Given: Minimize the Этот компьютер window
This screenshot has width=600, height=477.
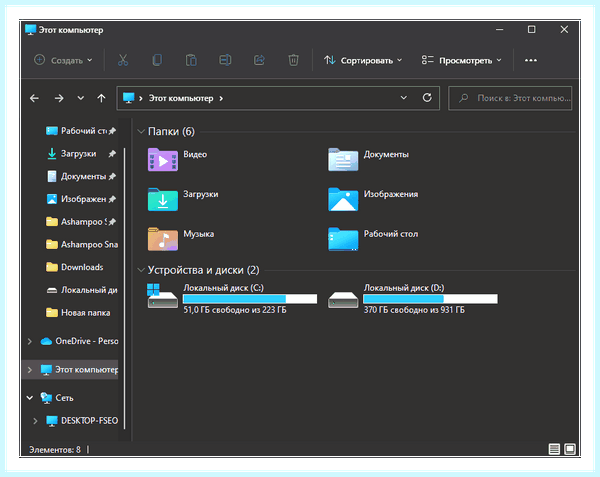Looking at the screenshot, I should tap(499, 29).
